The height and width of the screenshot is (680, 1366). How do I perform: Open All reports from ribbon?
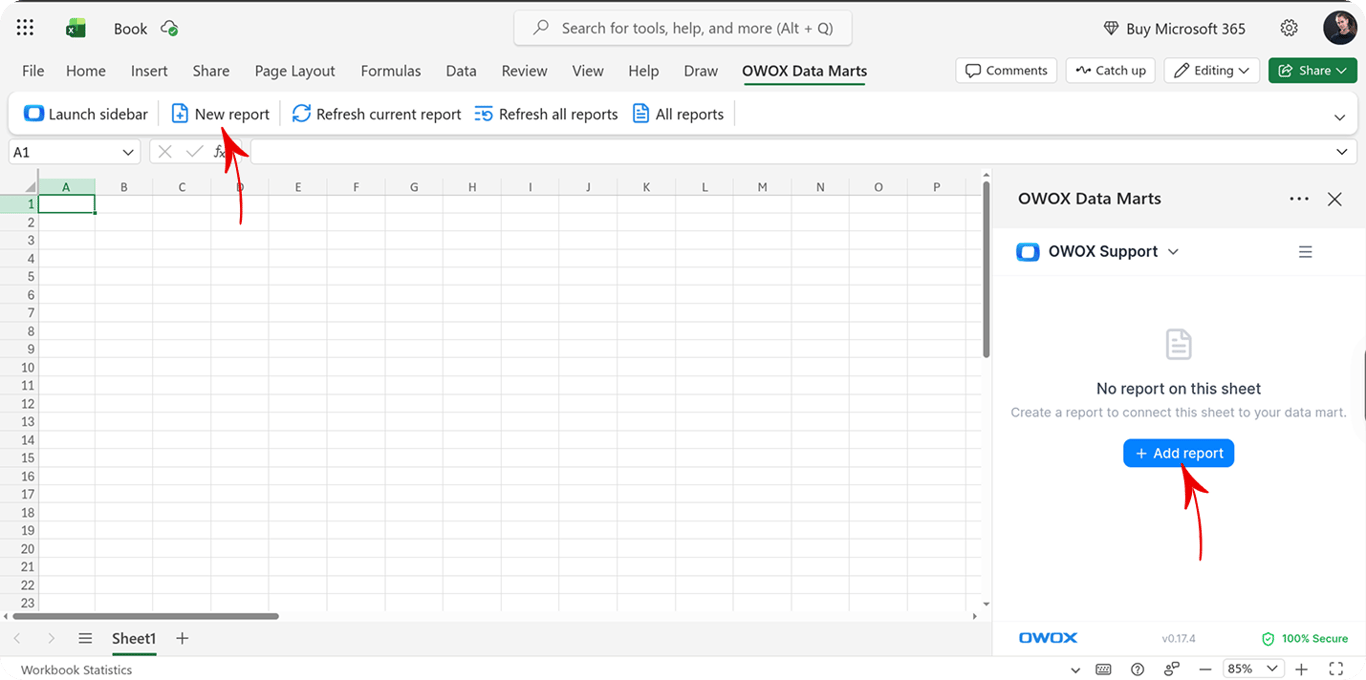(678, 114)
